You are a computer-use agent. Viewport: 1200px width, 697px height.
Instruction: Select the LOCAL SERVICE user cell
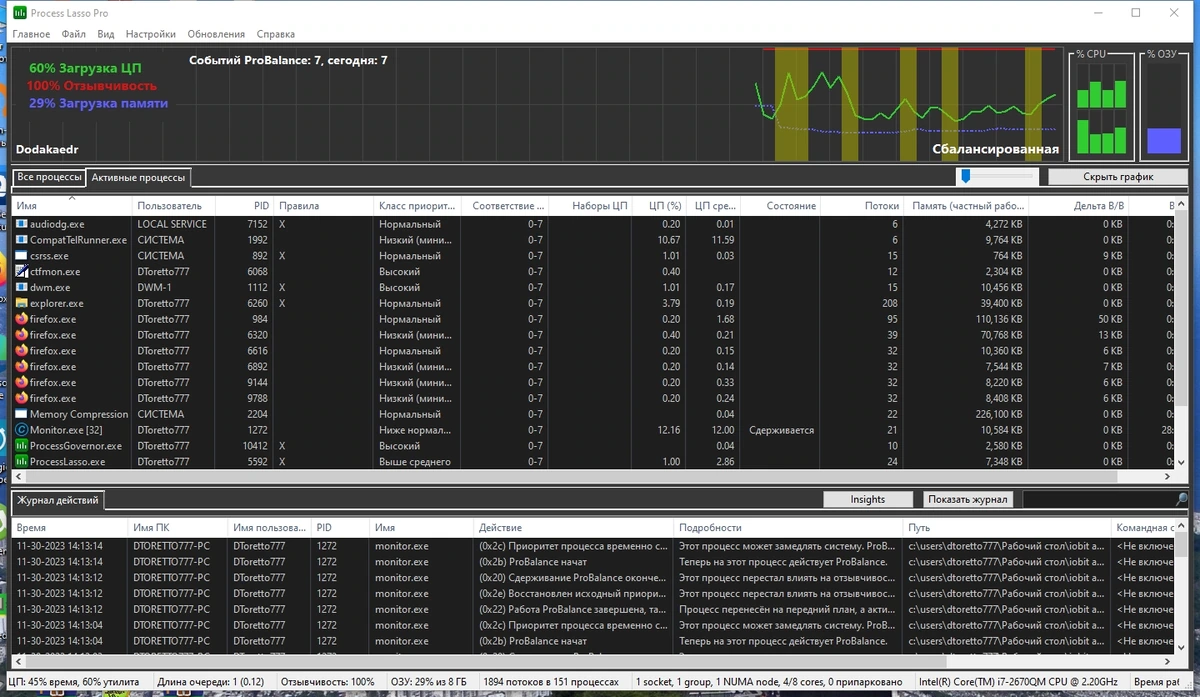pyautogui.click(x=172, y=224)
